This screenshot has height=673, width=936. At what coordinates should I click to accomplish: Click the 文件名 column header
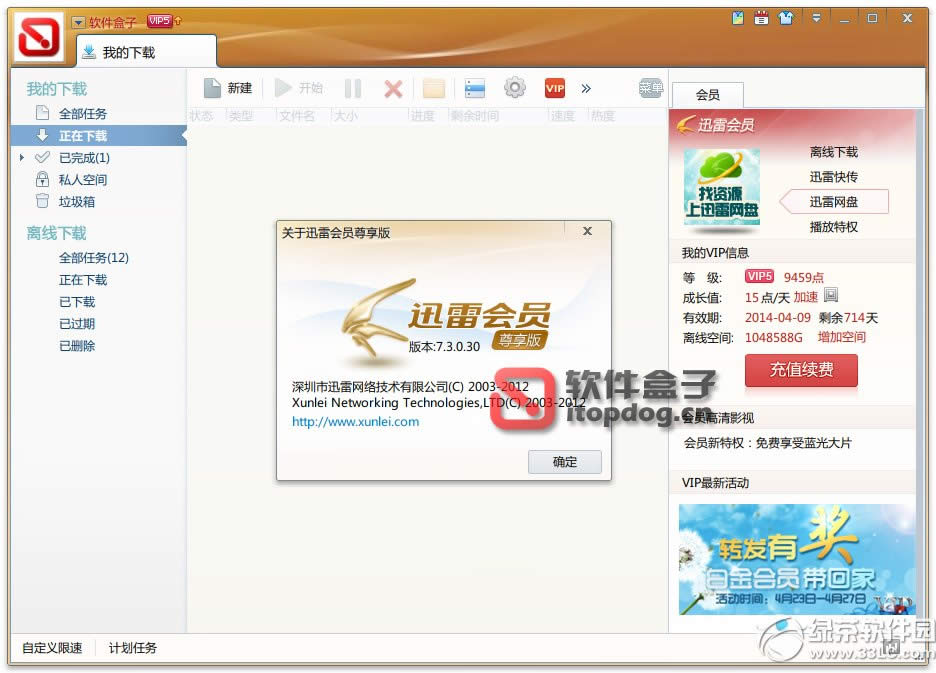tap(297, 116)
